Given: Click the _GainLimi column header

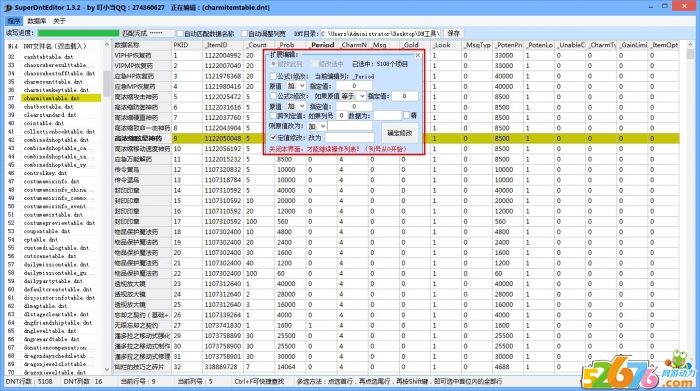Looking at the screenshot, I should click(633, 45).
